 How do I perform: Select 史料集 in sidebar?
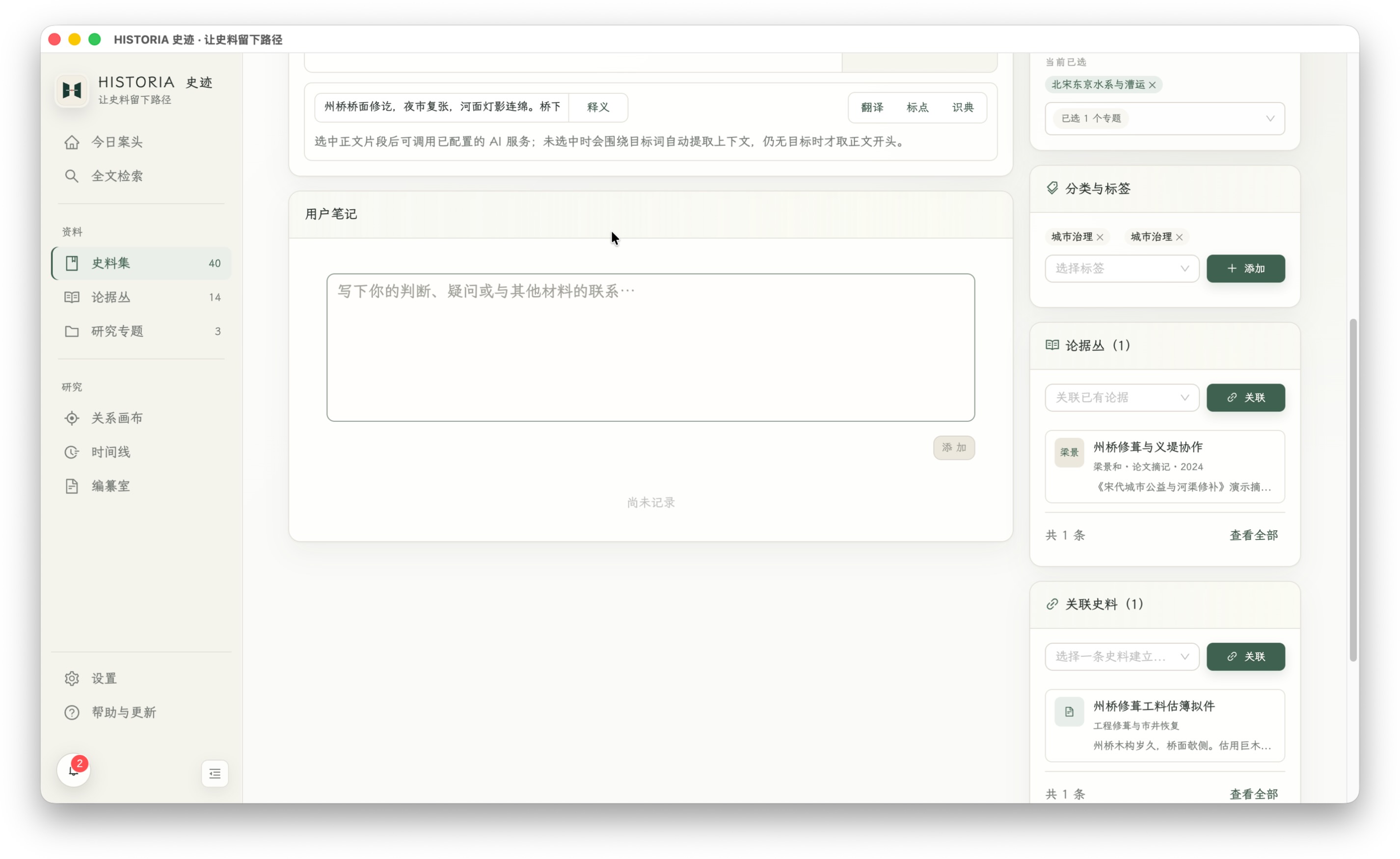coord(141,263)
